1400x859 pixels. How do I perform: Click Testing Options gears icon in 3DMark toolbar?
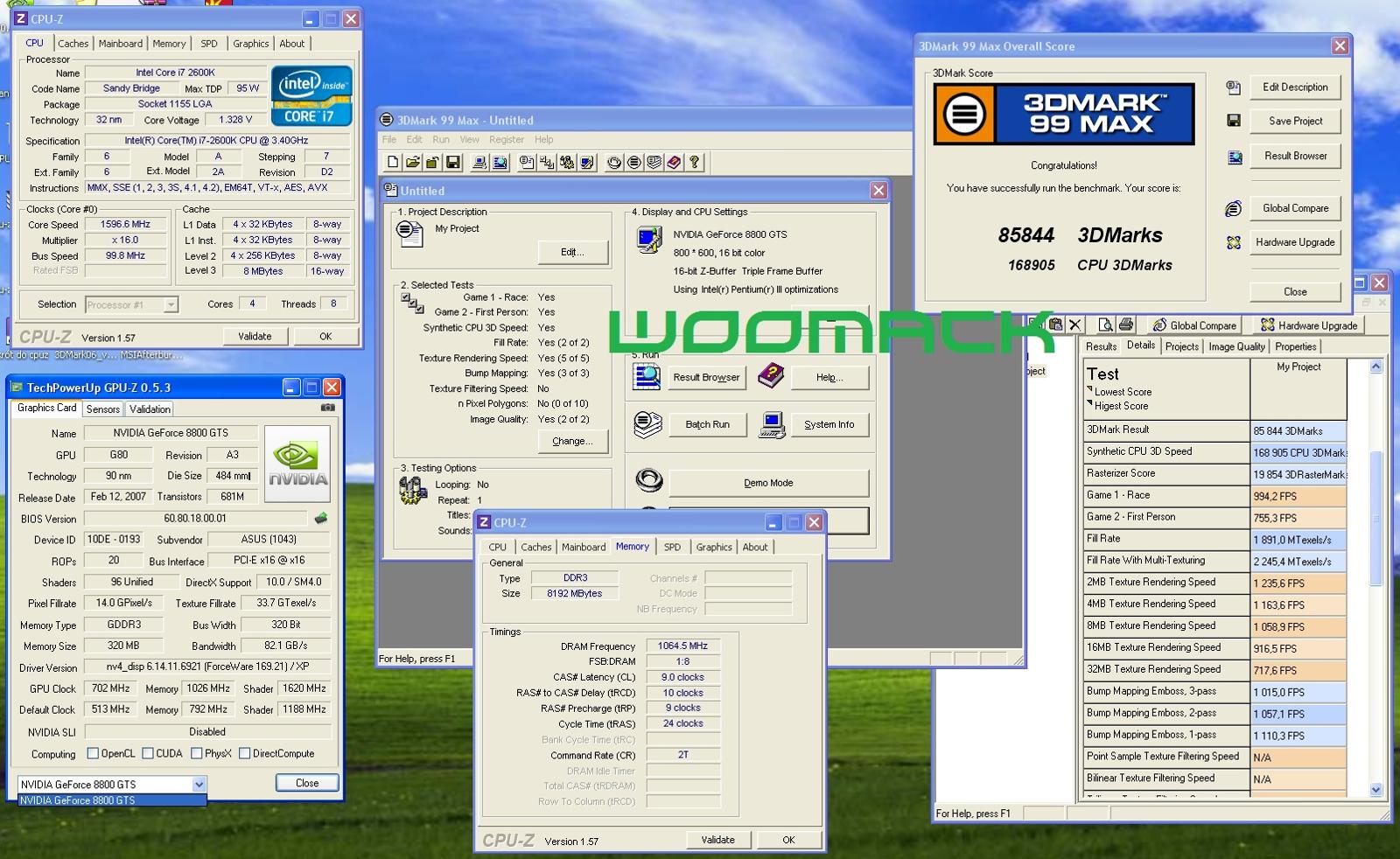tap(567, 162)
